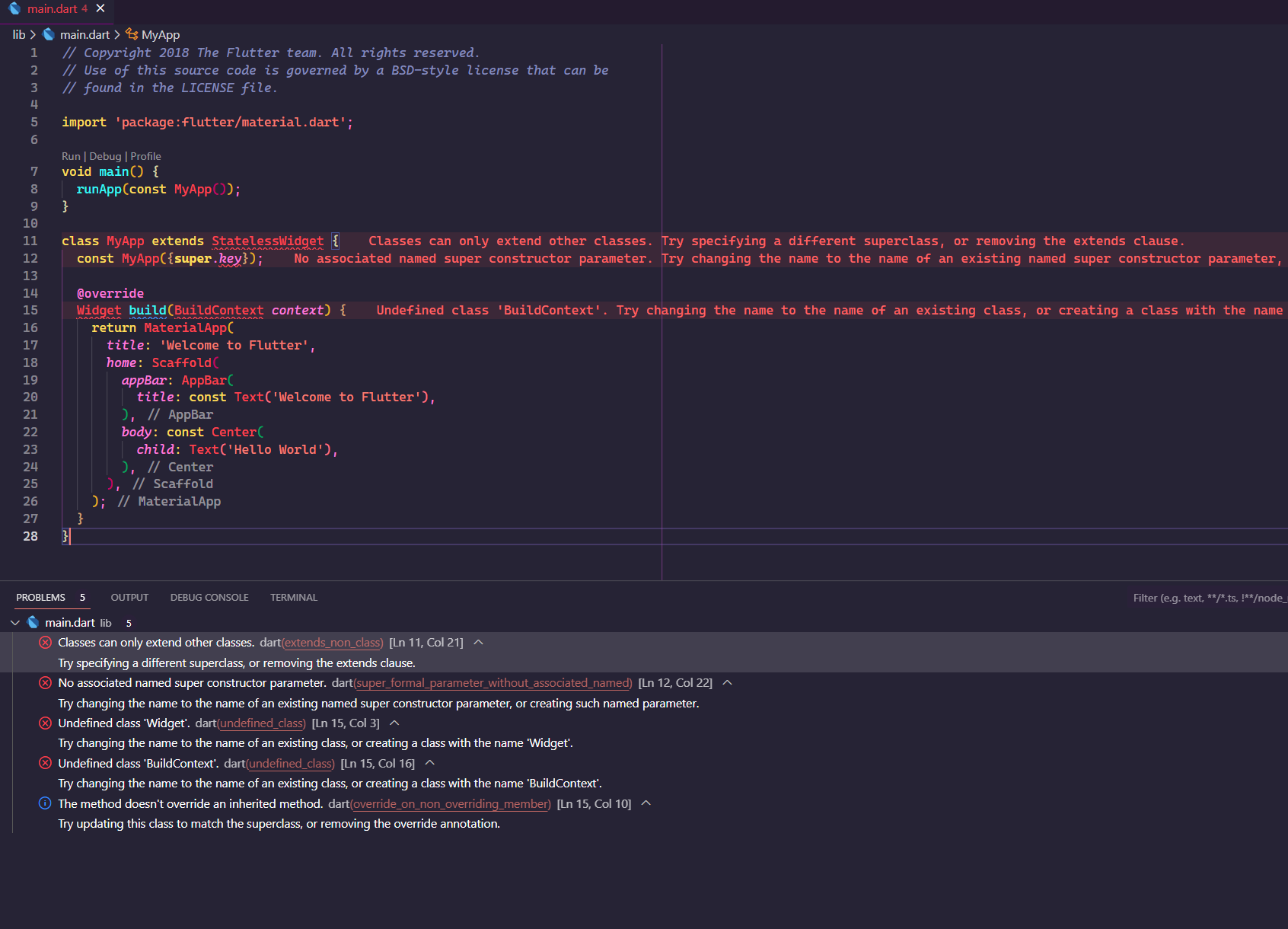The height and width of the screenshot is (929, 1288).
Task: Open undefined_class link for 'Widget' error
Action: pyautogui.click(x=261, y=723)
